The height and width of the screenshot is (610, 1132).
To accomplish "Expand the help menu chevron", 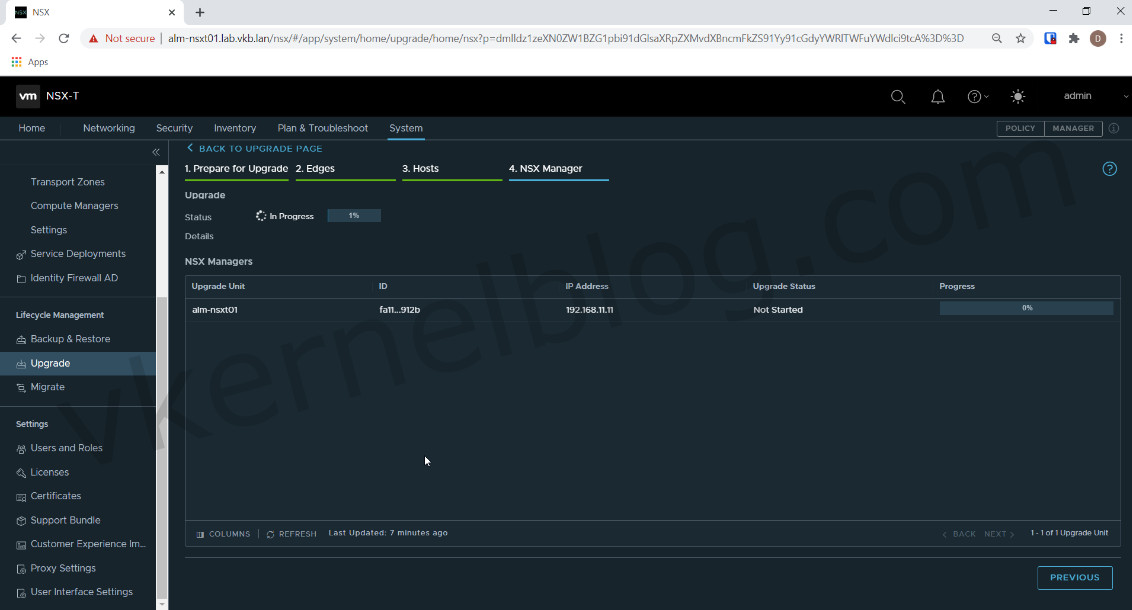I will pyautogui.click(x=986, y=96).
